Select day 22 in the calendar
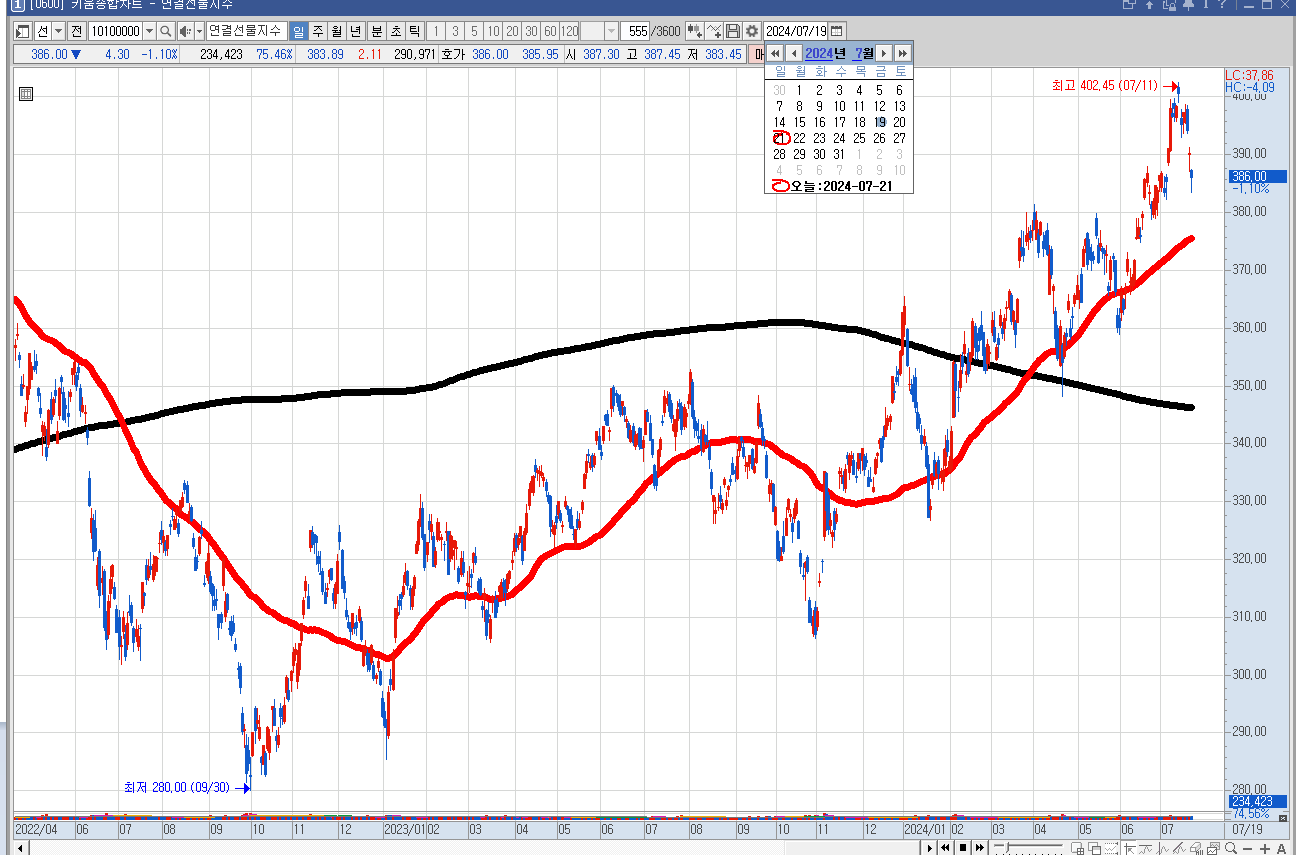This screenshot has height=864, width=1296. coord(799,138)
